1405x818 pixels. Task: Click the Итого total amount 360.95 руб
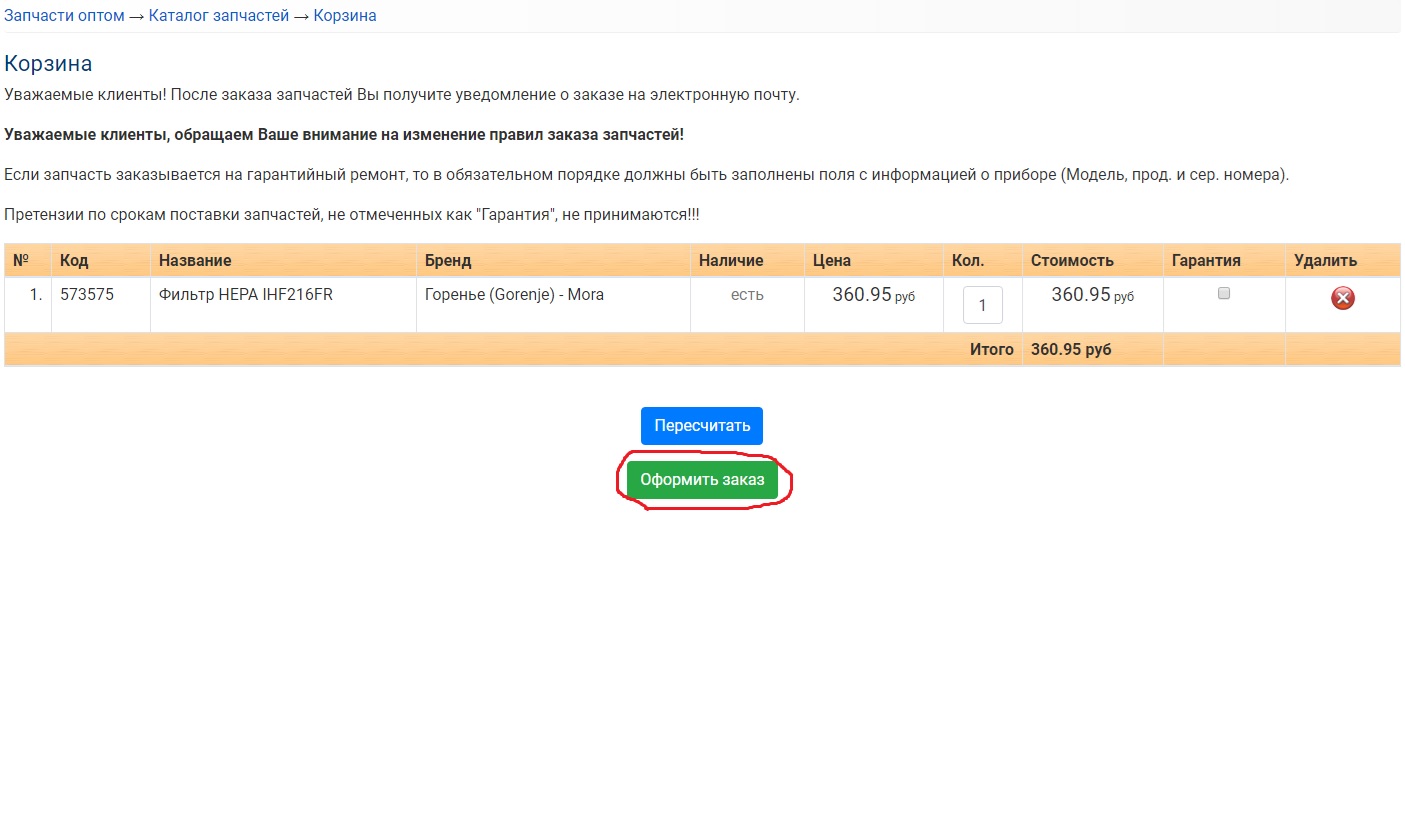coord(1071,349)
